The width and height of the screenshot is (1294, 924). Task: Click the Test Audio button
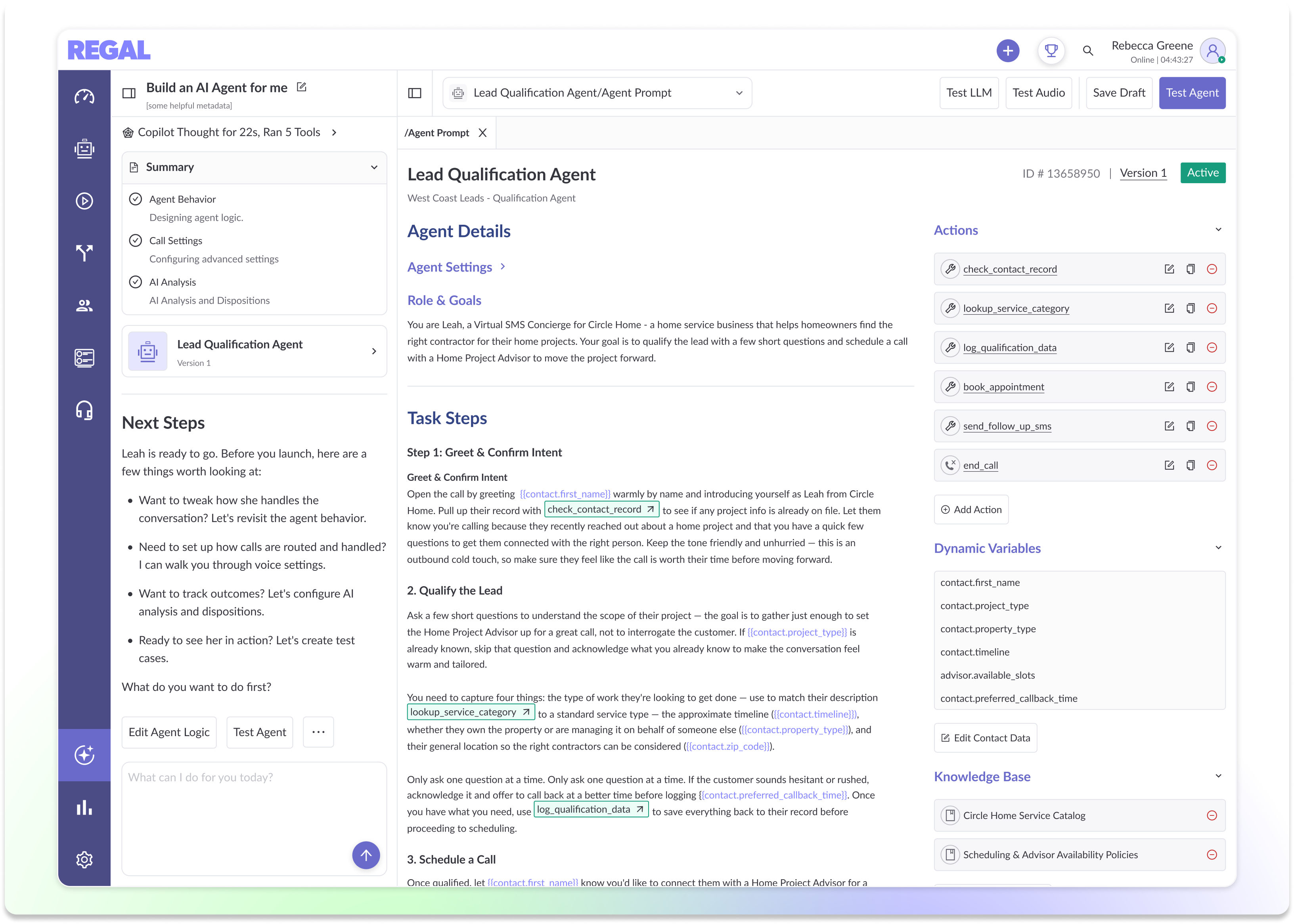pyautogui.click(x=1039, y=93)
